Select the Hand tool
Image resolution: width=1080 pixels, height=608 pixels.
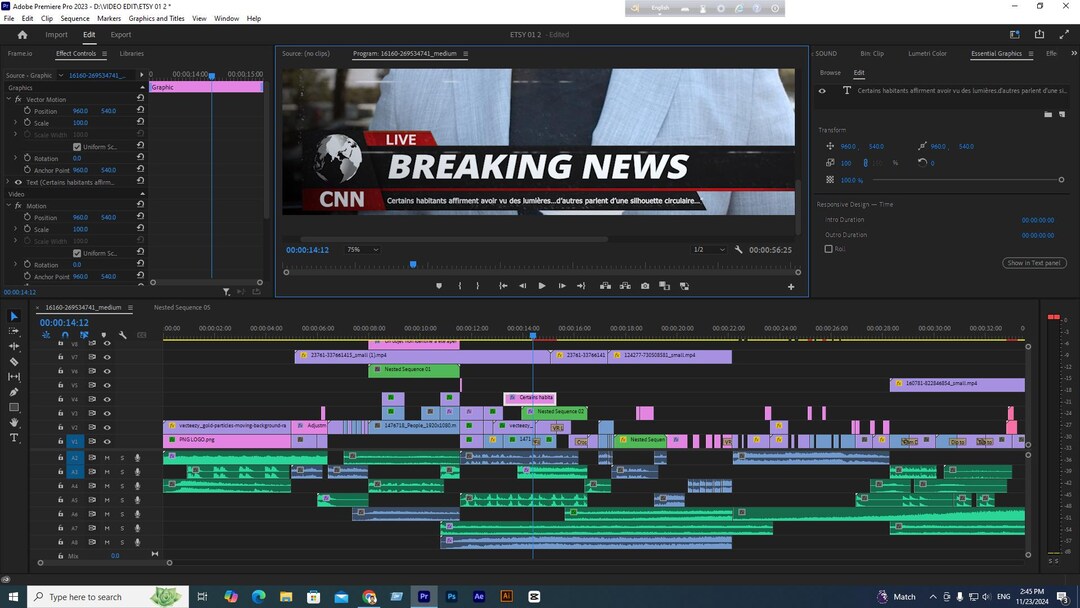pos(14,422)
